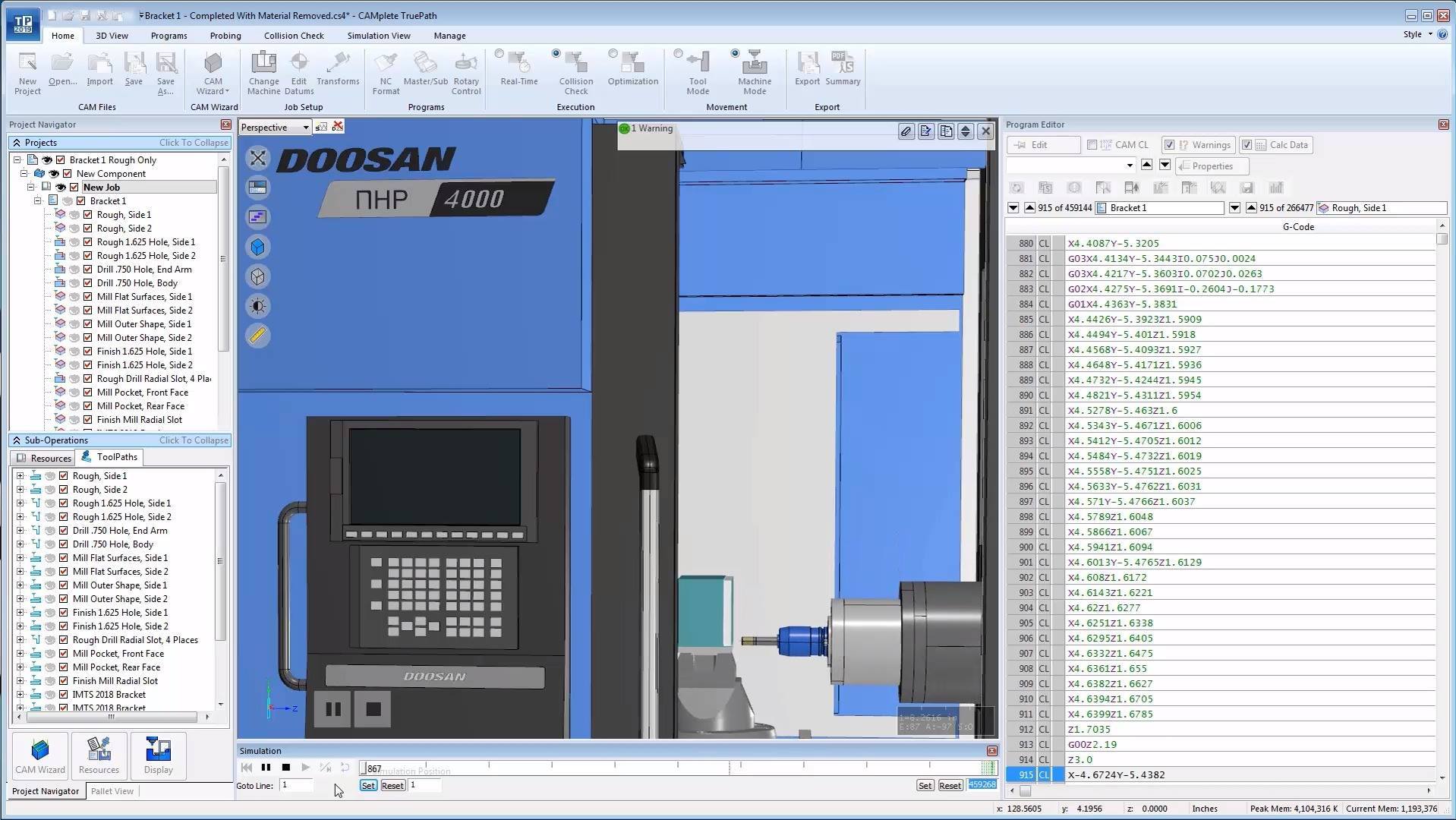Image resolution: width=1456 pixels, height=820 pixels.
Task: Click the Goto Line input field
Action: pyautogui.click(x=296, y=785)
